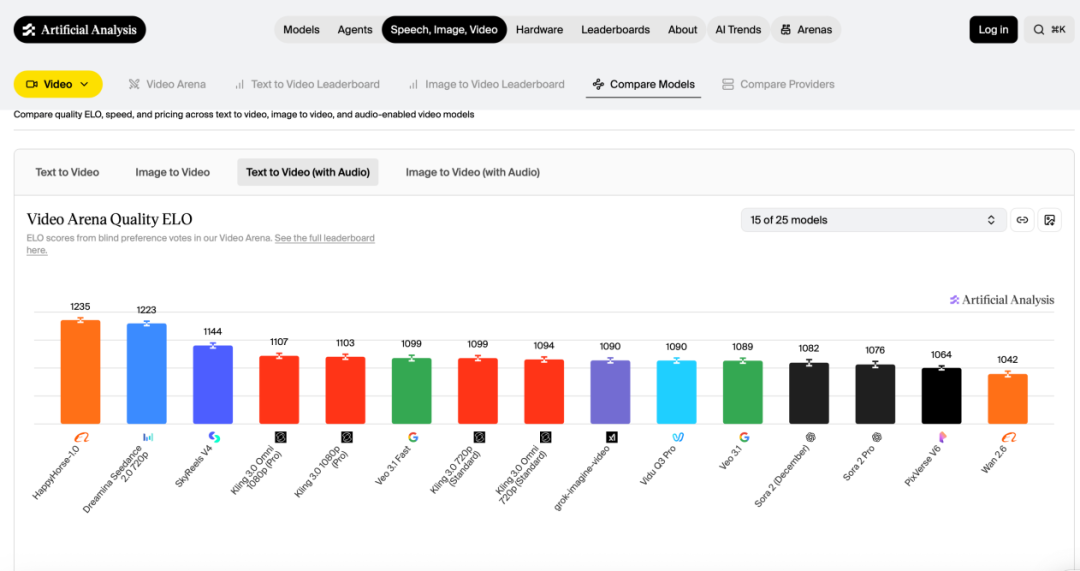
Task: Click the copy link icon button
Action: (x=1022, y=220)
